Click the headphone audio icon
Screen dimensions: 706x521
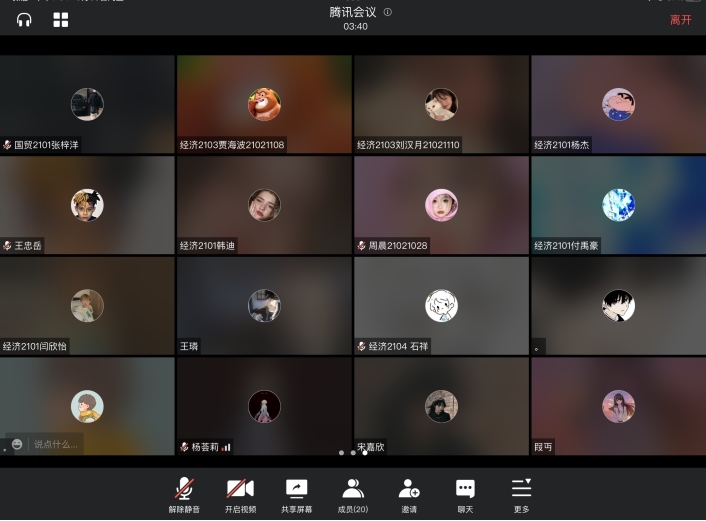click(24, 19)
